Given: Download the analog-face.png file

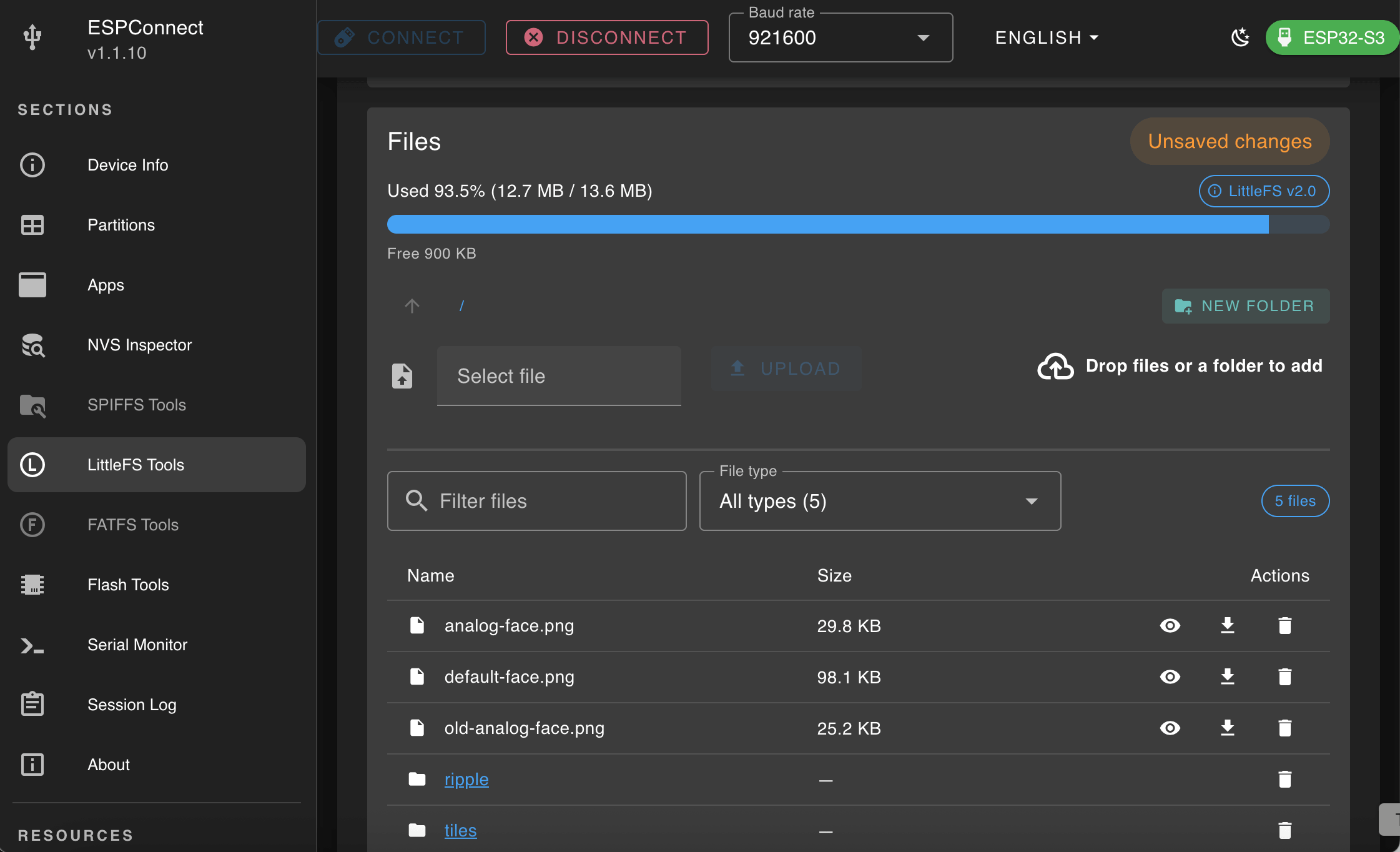Looking at the screenshot, I should [x=1227, y=625].
